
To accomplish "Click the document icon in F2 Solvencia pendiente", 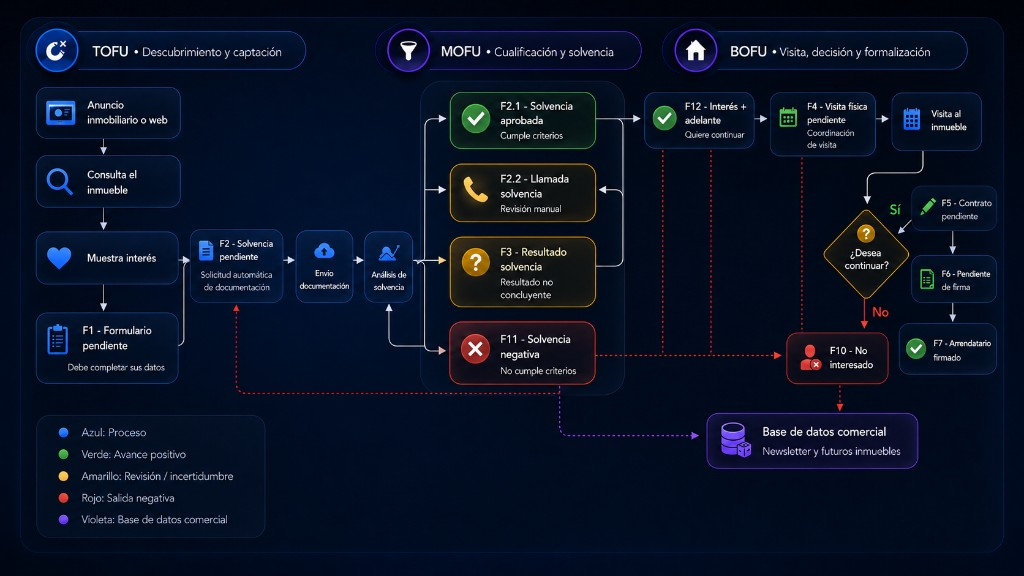I will click(206, 250).
